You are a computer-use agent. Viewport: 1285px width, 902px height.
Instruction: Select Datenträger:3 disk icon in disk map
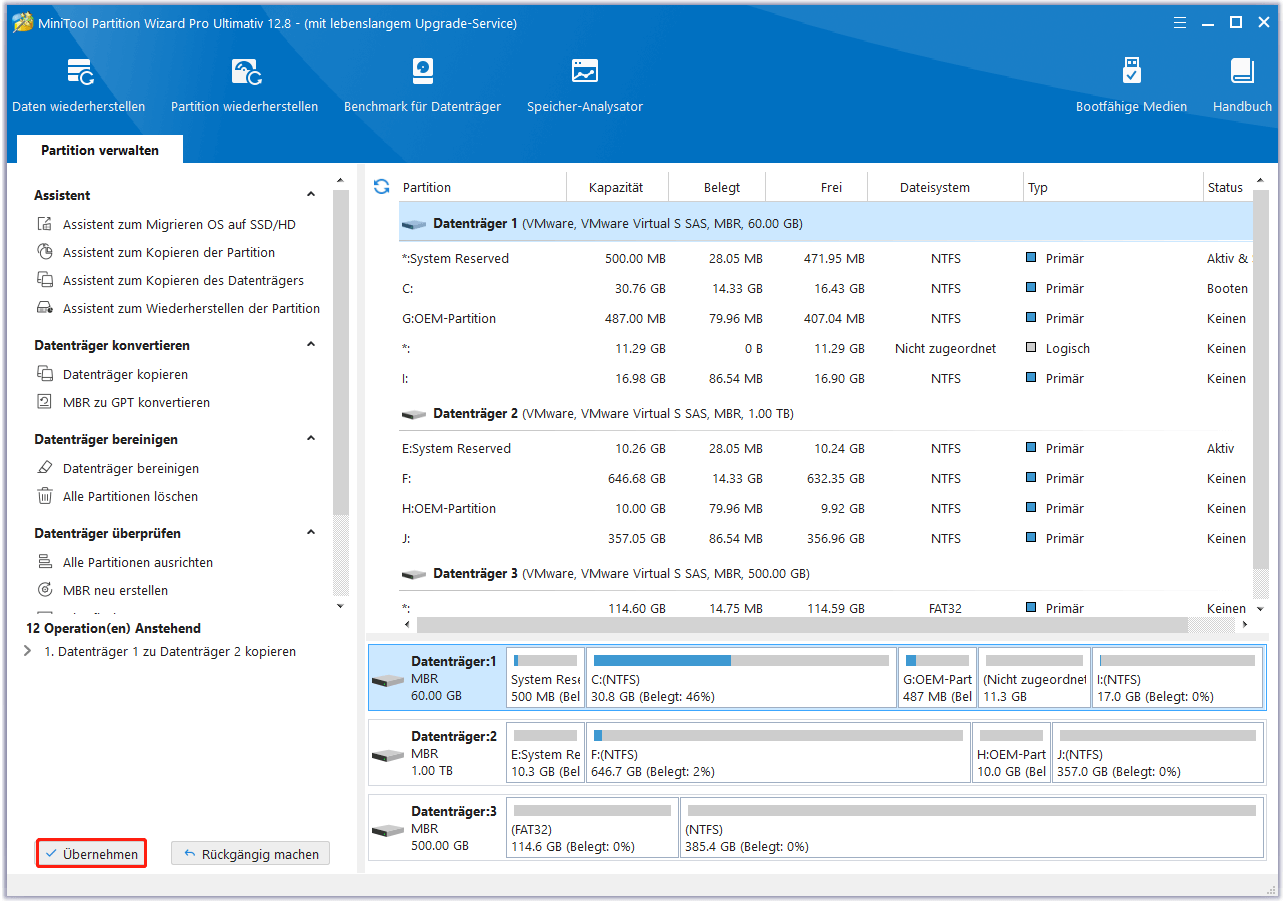(387, 830)
